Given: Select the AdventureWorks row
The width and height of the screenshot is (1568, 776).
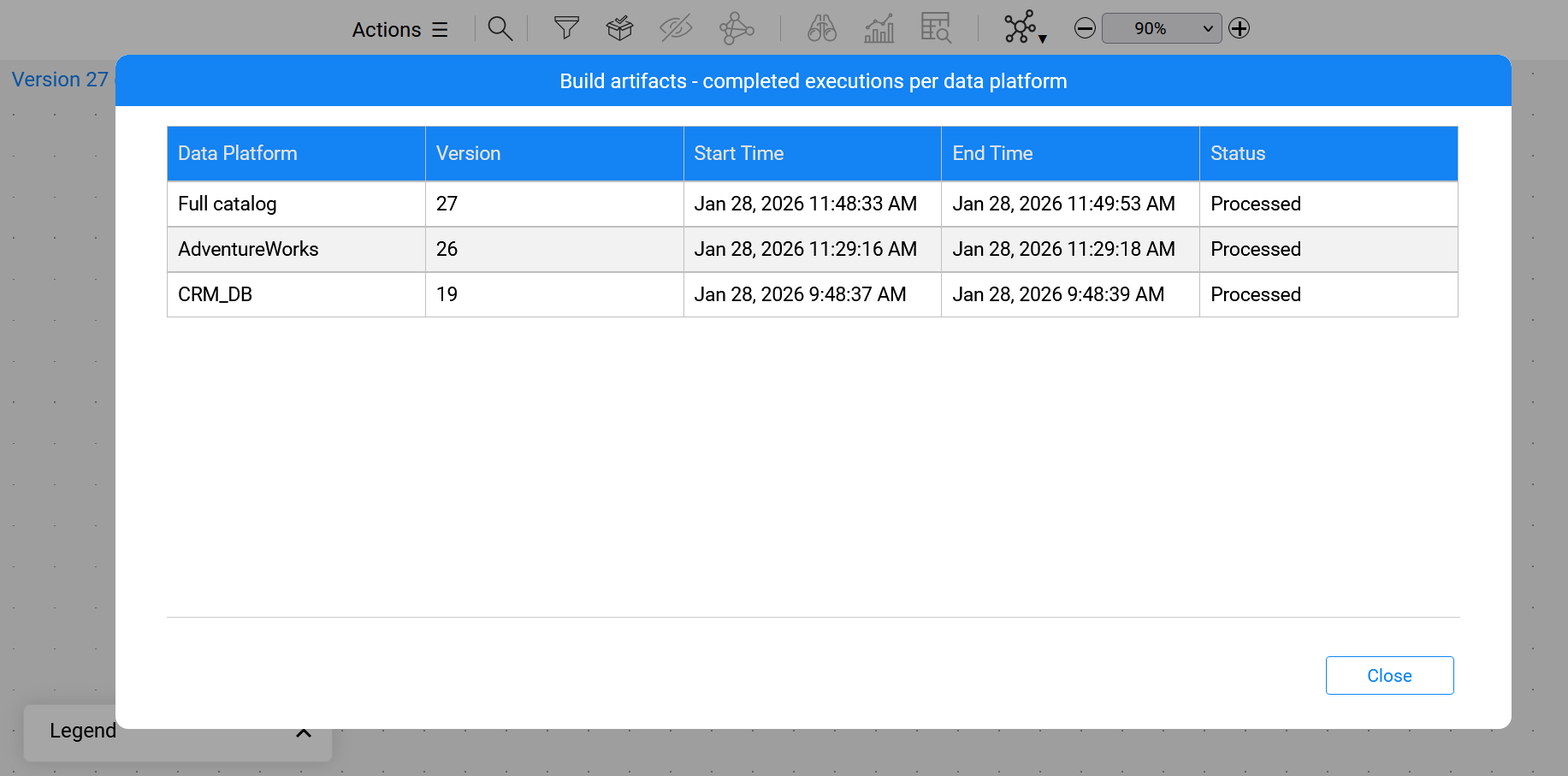Looking at the screenshot, I should [248, 249].
